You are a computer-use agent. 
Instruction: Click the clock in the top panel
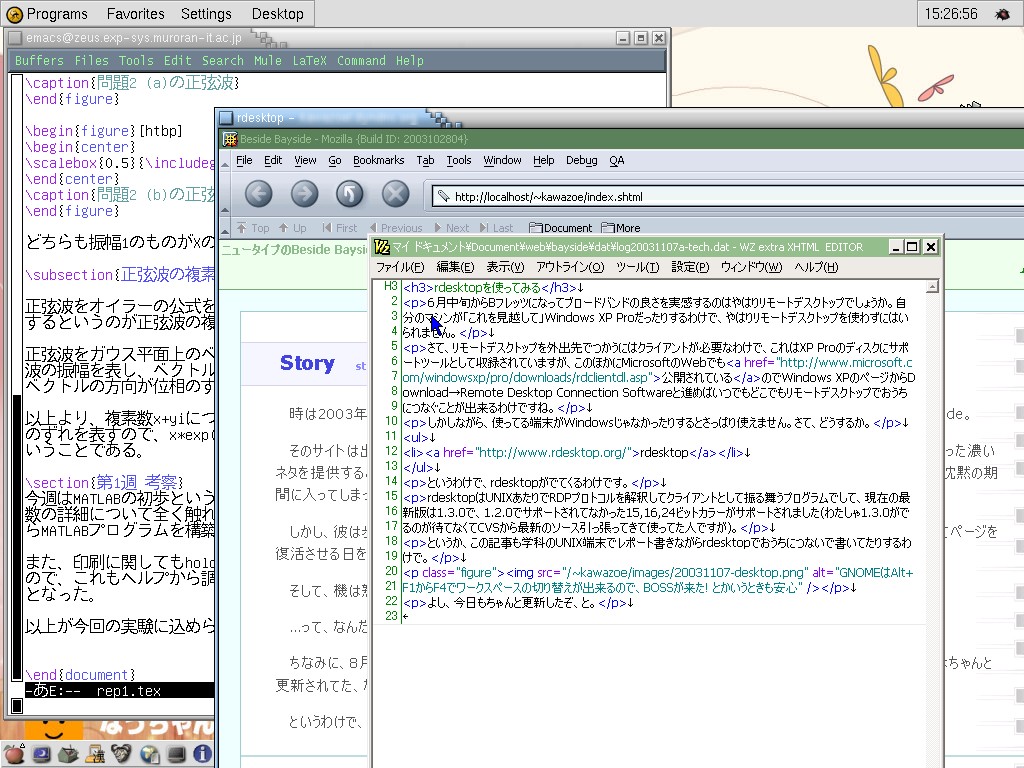click(x=951, y=14)
